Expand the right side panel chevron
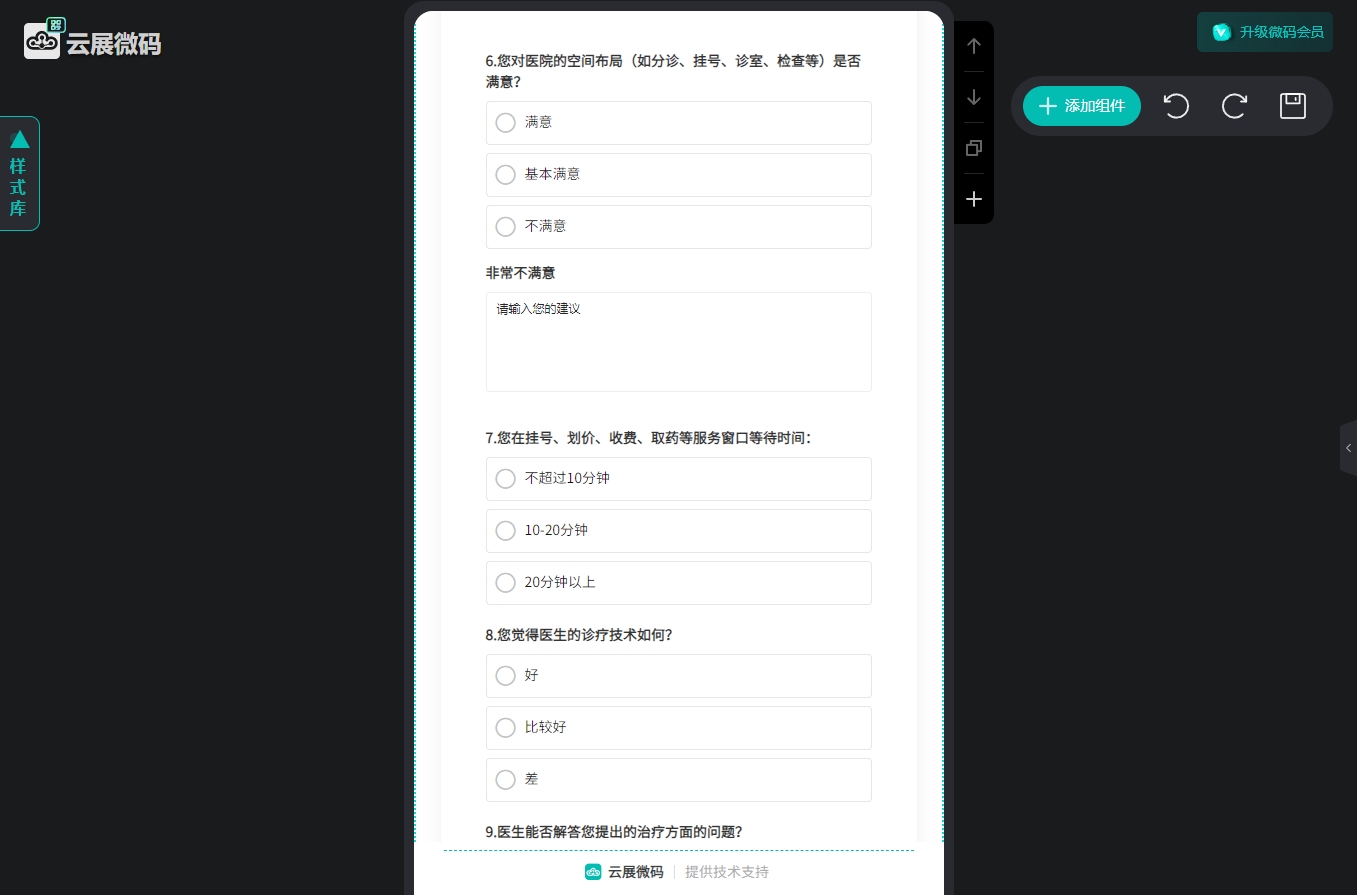Screen dimensions: 1357x895 [1348, 448]
